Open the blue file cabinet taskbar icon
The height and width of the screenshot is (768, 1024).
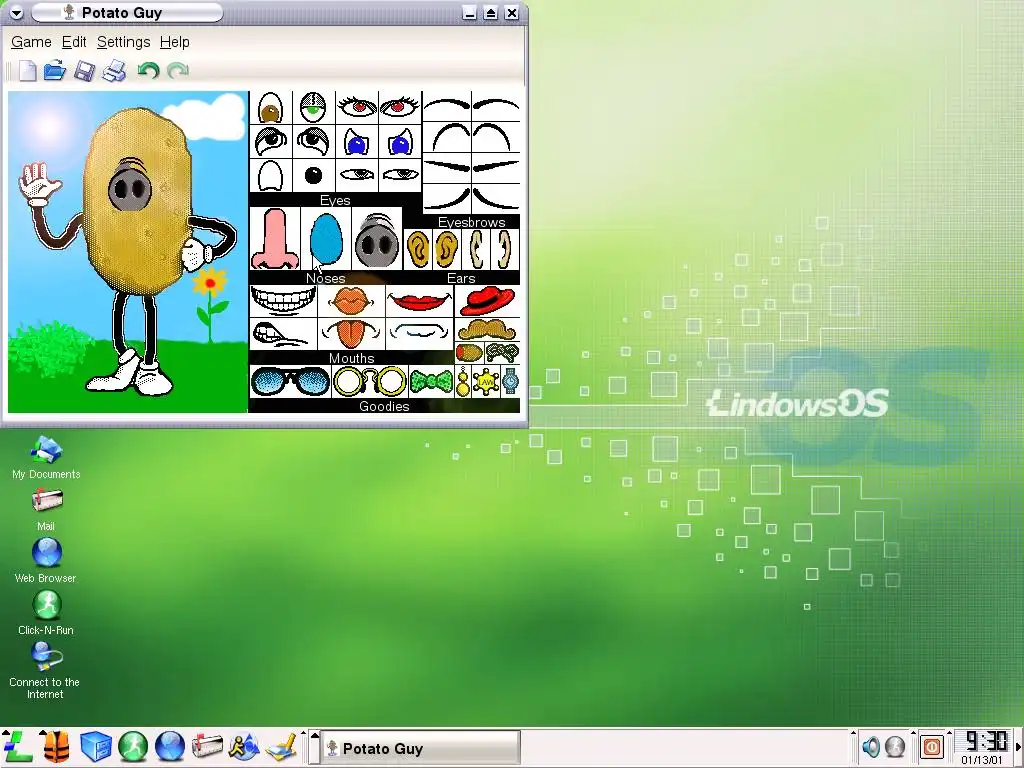(x=95, y=746)
